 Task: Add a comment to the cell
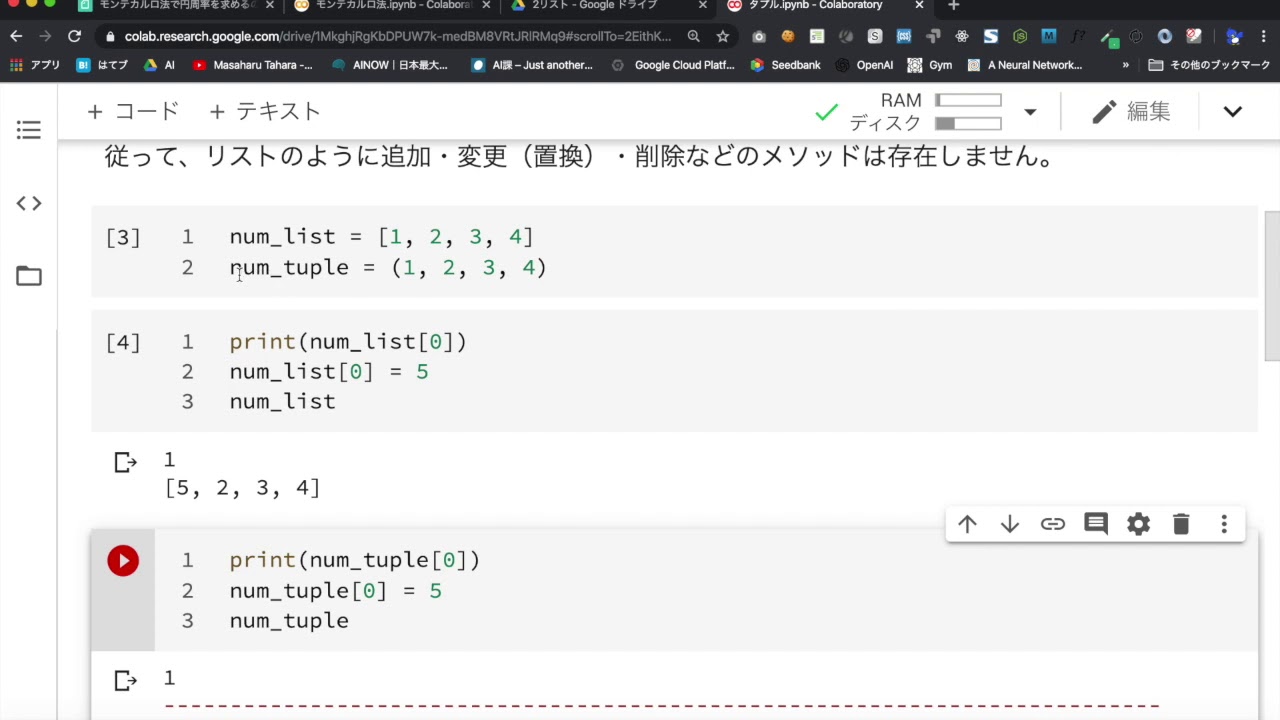[1096, 524]
